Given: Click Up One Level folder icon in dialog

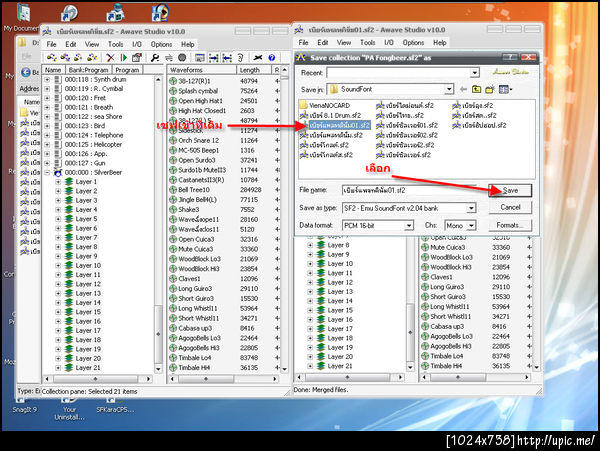Looking at the screenshot, I should click(476, 90).
